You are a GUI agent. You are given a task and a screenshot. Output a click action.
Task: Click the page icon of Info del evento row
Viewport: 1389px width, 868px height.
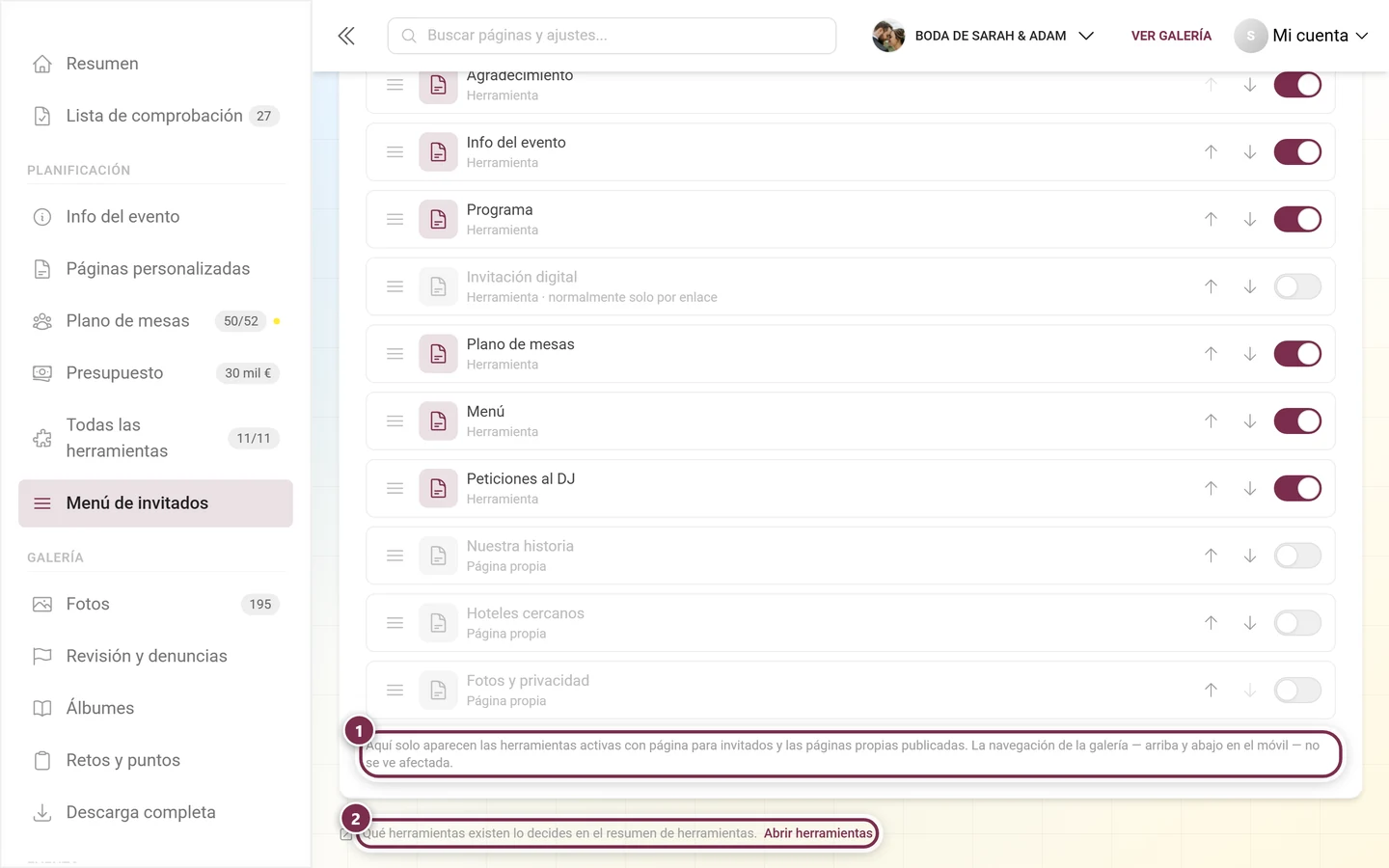(x=438, y=152)
